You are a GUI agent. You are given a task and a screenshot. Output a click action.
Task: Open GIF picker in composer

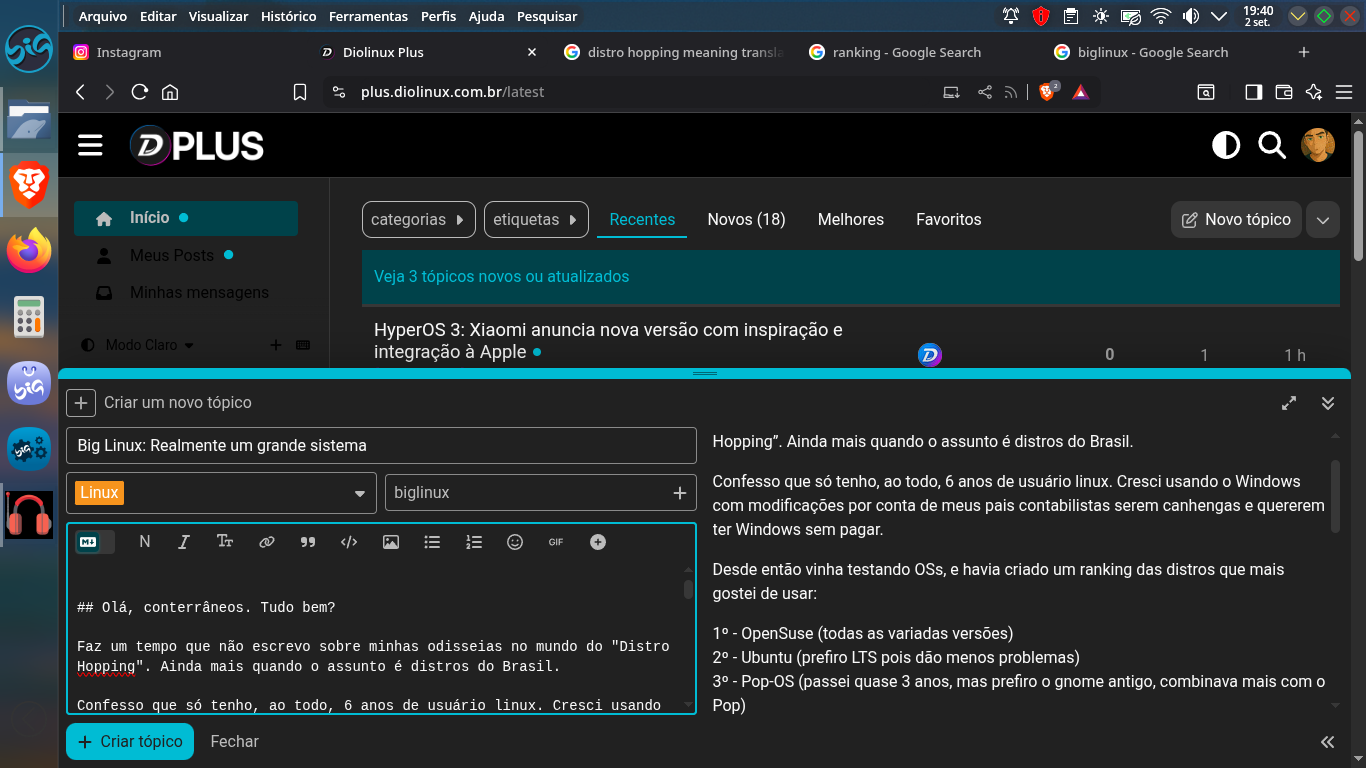(x=556, y=542)
